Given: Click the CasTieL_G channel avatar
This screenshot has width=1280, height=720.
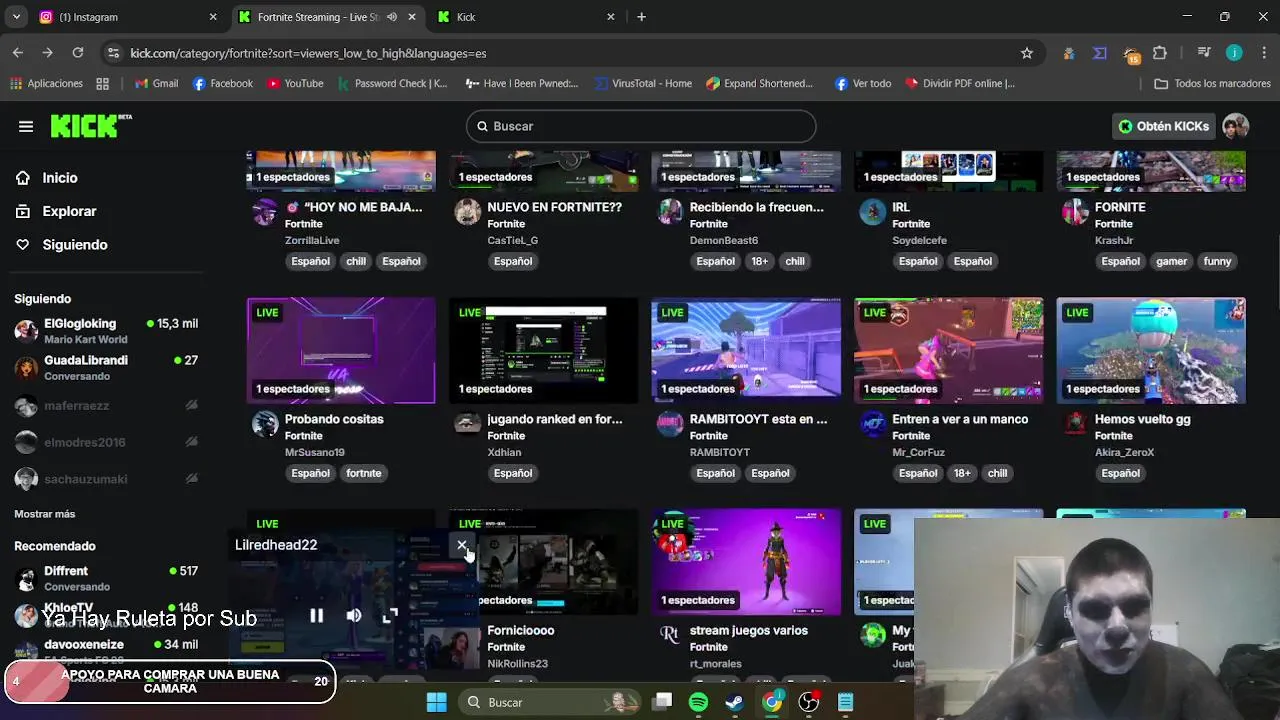Looking at the screenshot, I should click(x=467, y=212).
